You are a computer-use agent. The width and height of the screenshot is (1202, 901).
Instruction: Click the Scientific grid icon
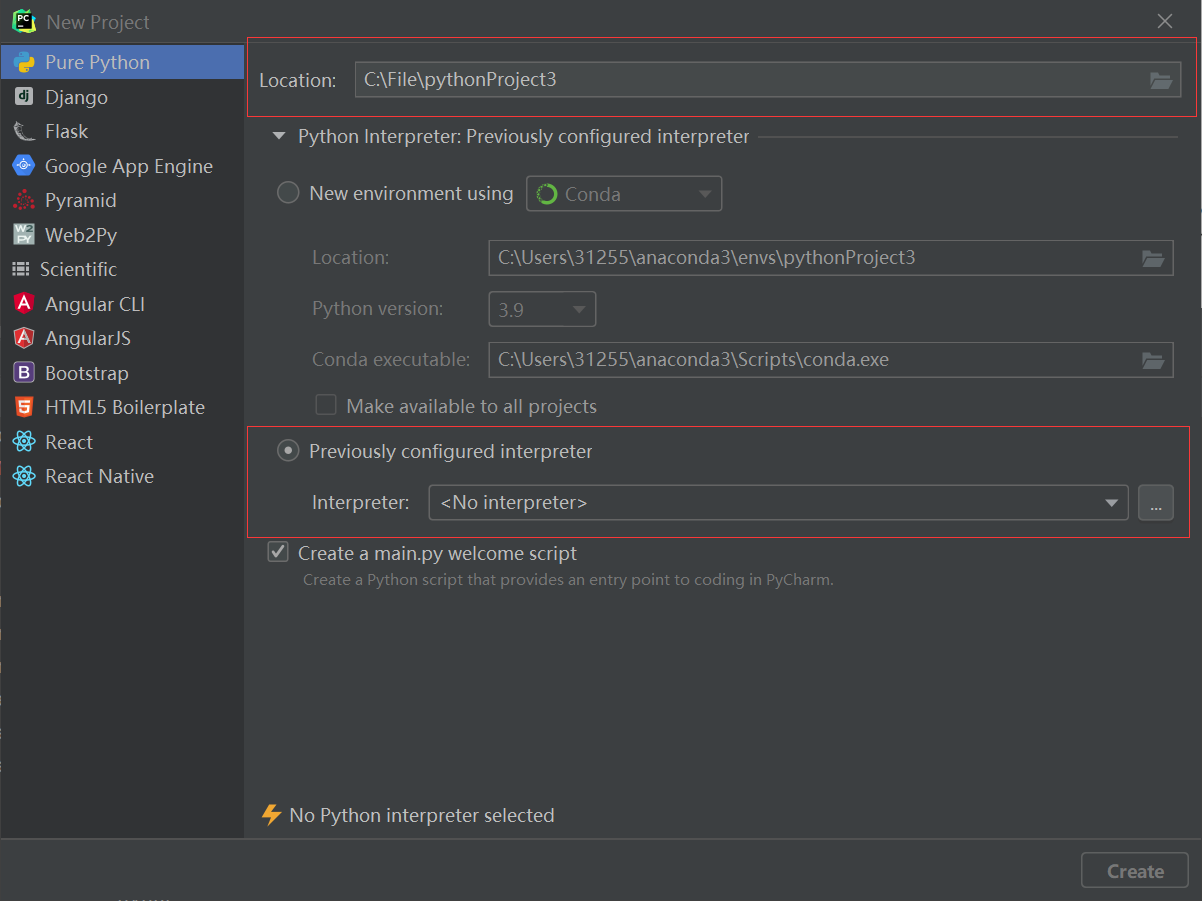pos(21,269)
